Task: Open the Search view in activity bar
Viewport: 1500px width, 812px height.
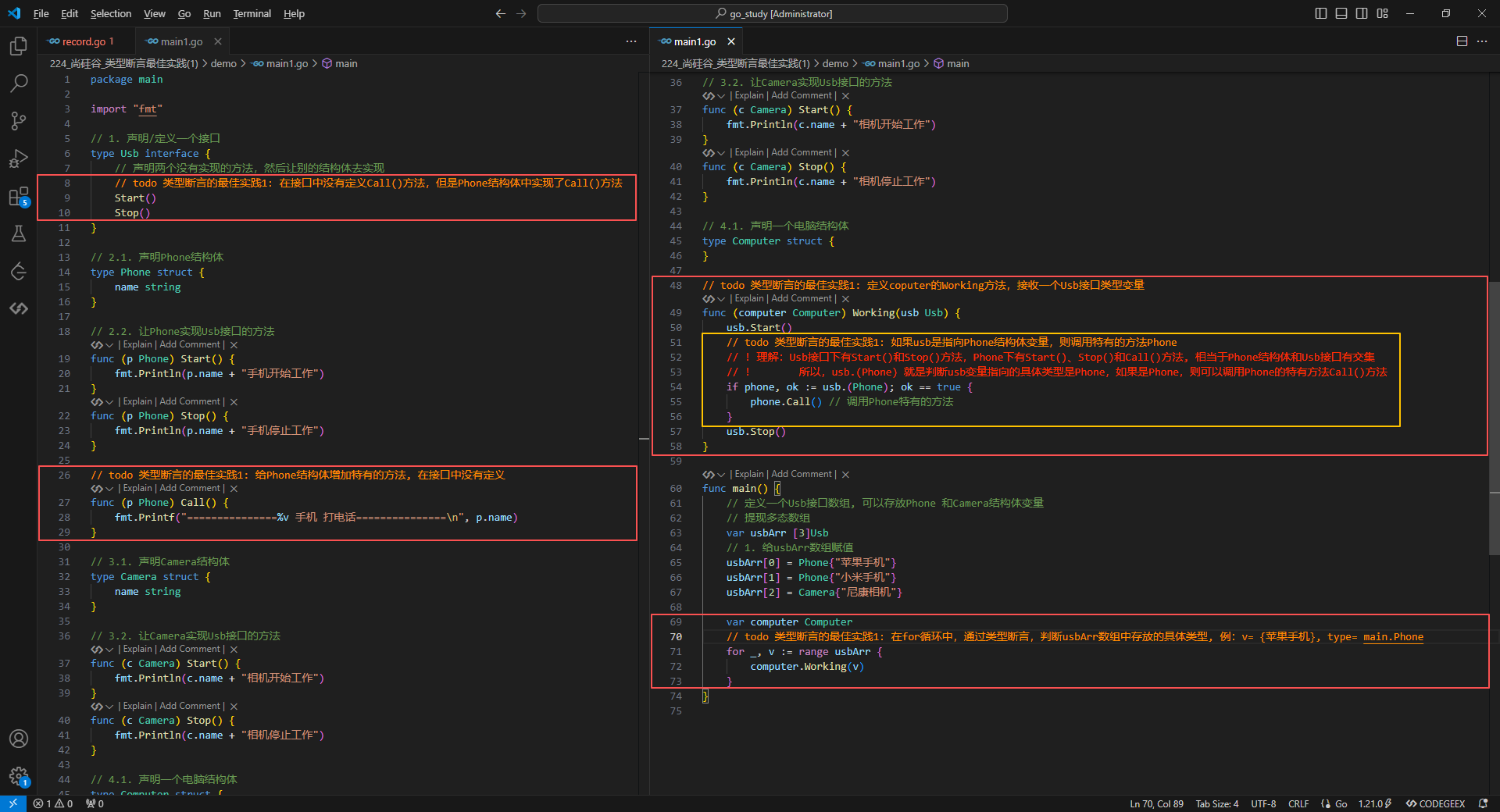Action: click(x=19, y=84)
